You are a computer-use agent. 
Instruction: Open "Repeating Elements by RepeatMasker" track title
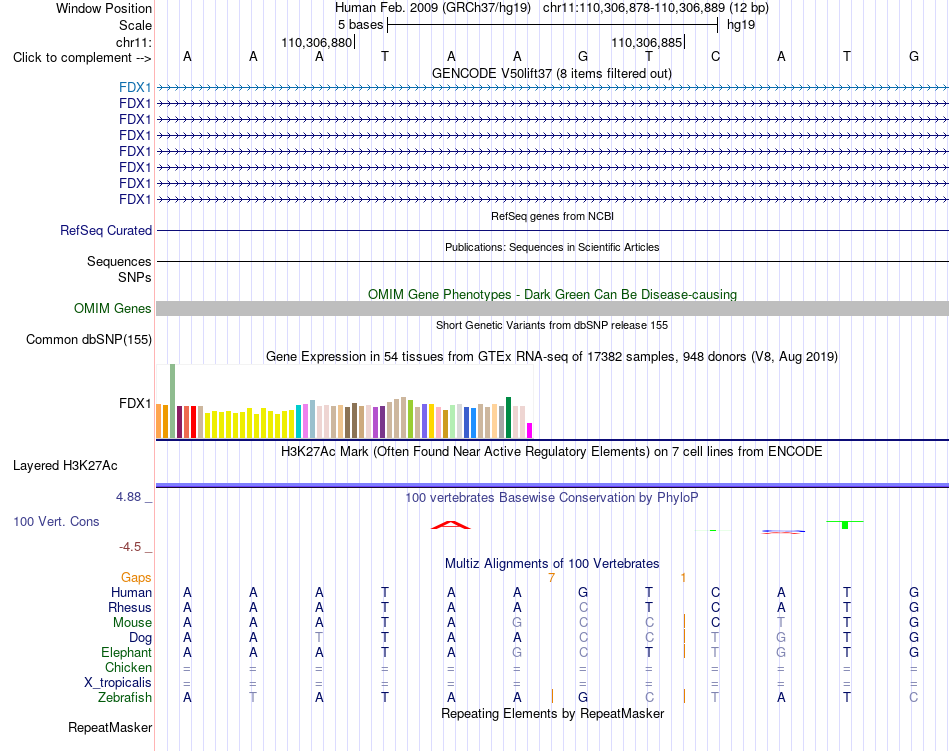[552, 714]
